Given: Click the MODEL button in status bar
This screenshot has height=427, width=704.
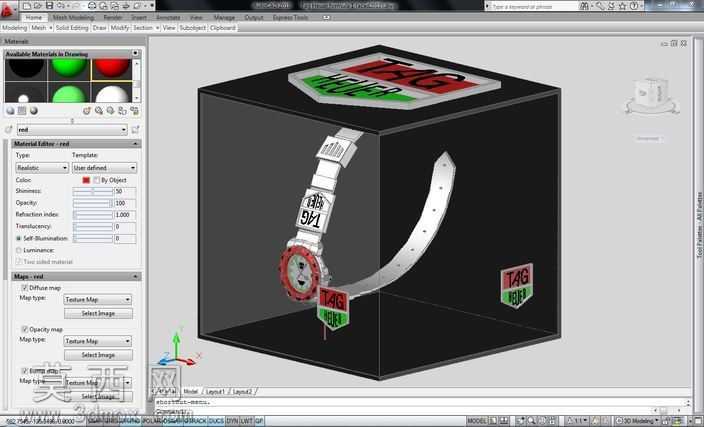Looking at the screenshot, I should [477, 421].
